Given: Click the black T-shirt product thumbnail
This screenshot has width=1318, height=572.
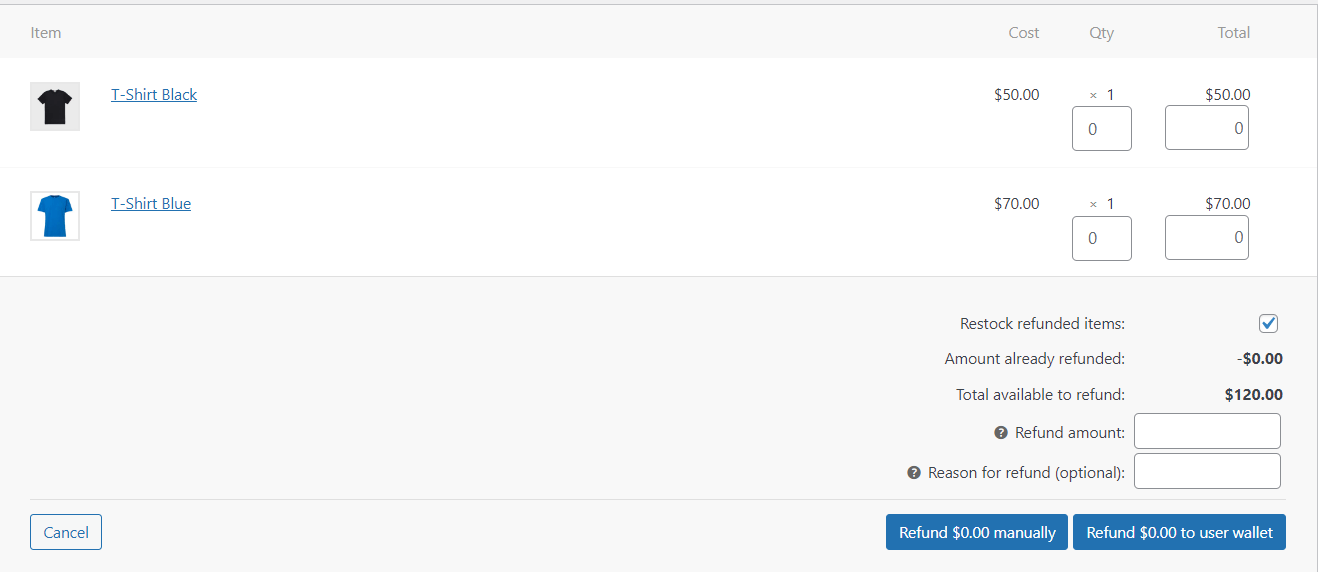Looking at the screenshot, I should pyautogui.click(x=54, y=106).
